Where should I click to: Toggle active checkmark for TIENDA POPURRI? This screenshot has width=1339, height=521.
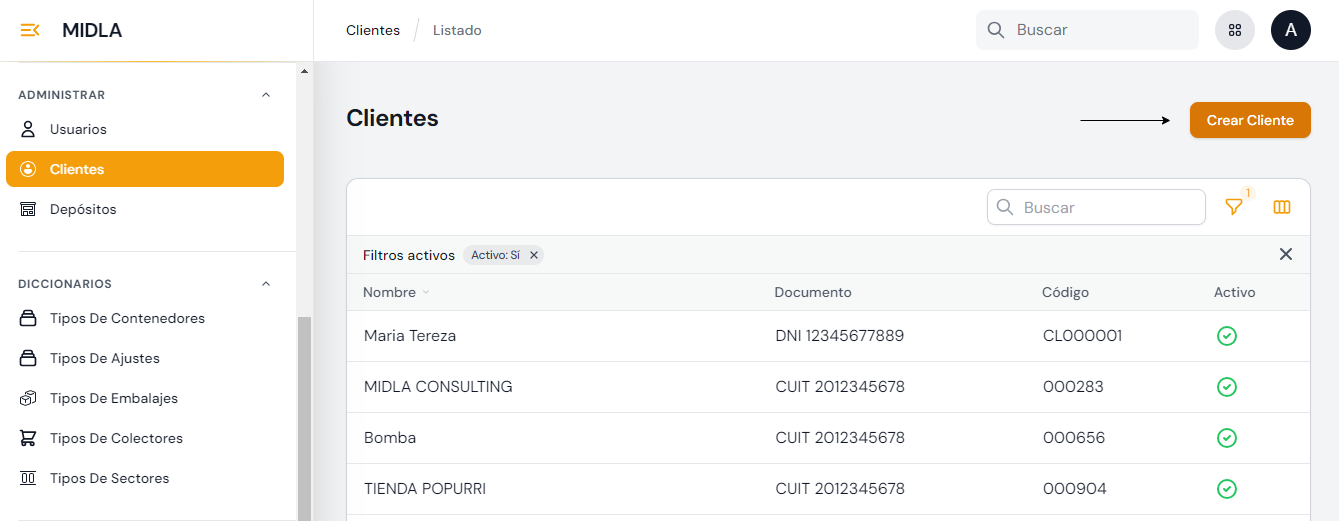pyautogui.click(x=1227, y=489)
